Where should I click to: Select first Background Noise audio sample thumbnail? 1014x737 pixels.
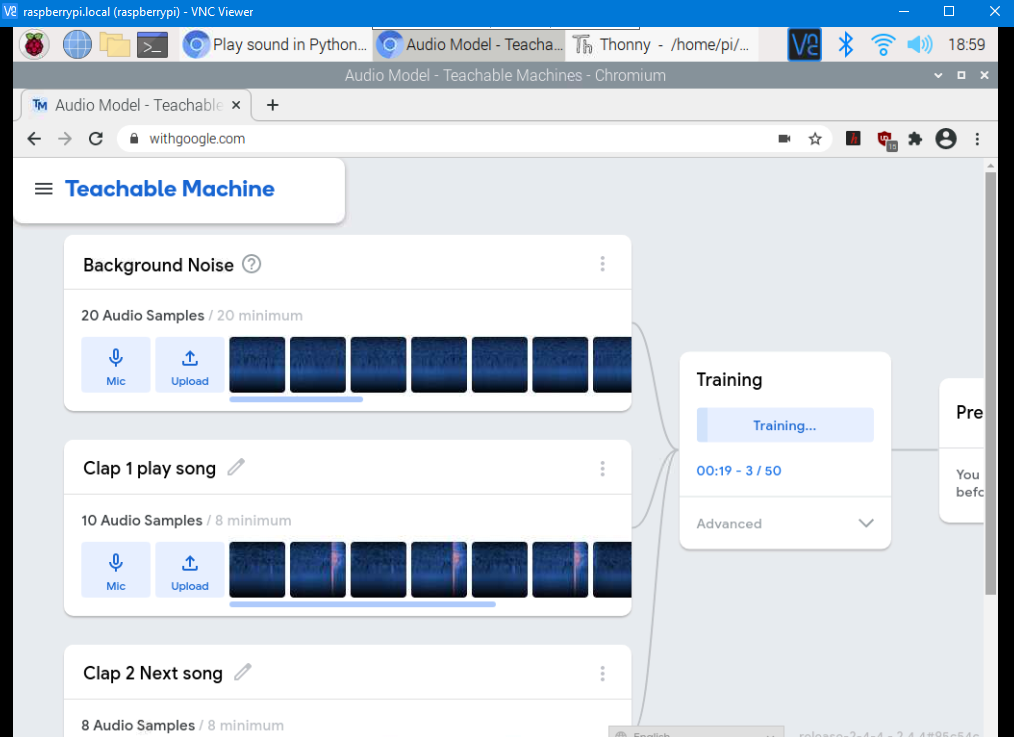[257, 365]
